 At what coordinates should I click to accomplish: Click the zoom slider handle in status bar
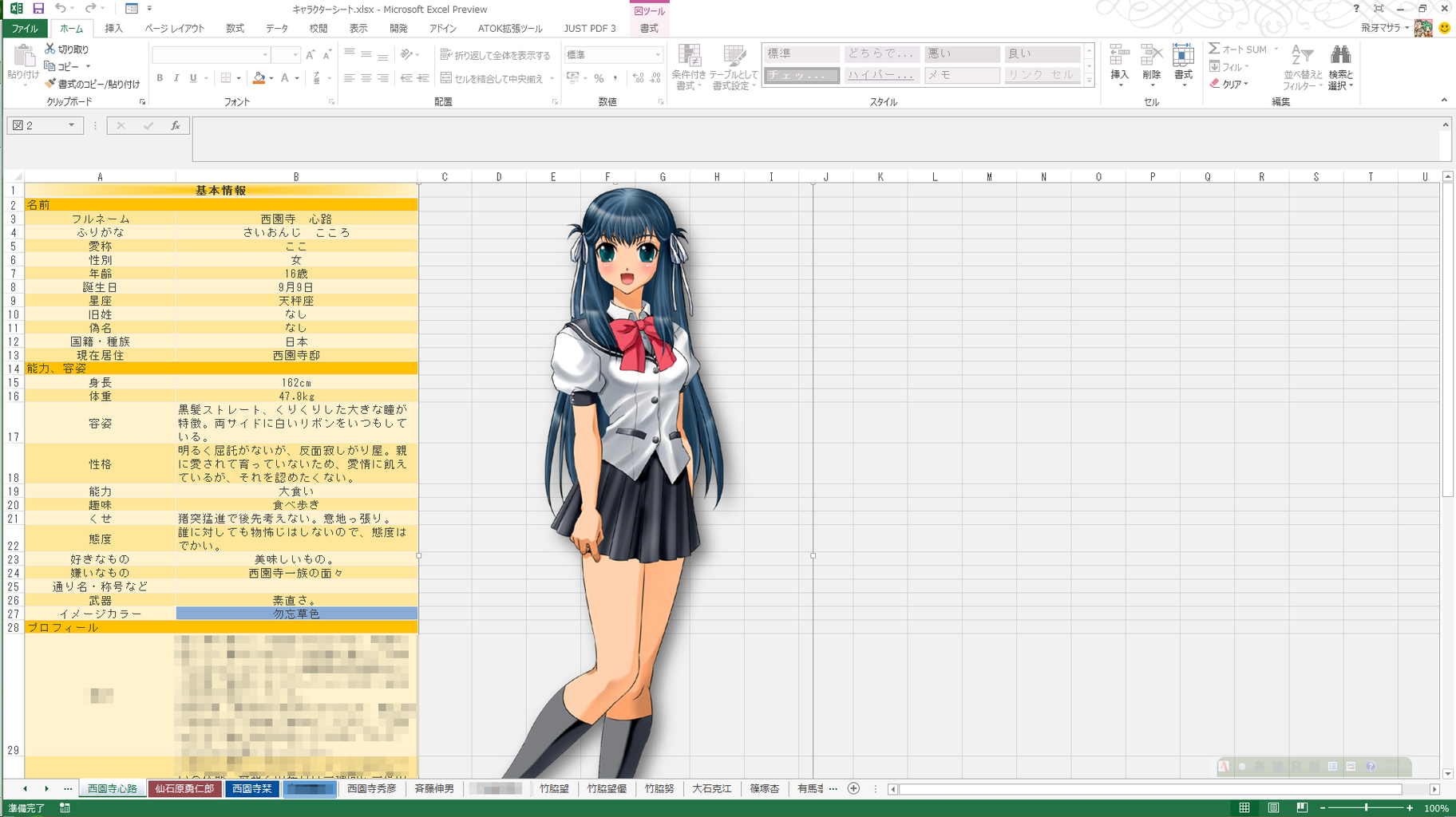[x=1366, y=808]
